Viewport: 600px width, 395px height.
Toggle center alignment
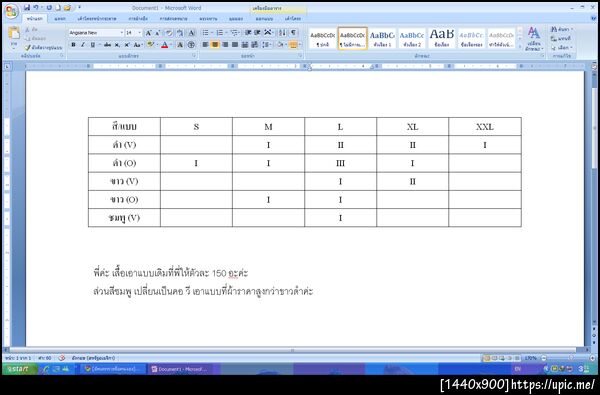pyautogui.click(x=215, y=45)
